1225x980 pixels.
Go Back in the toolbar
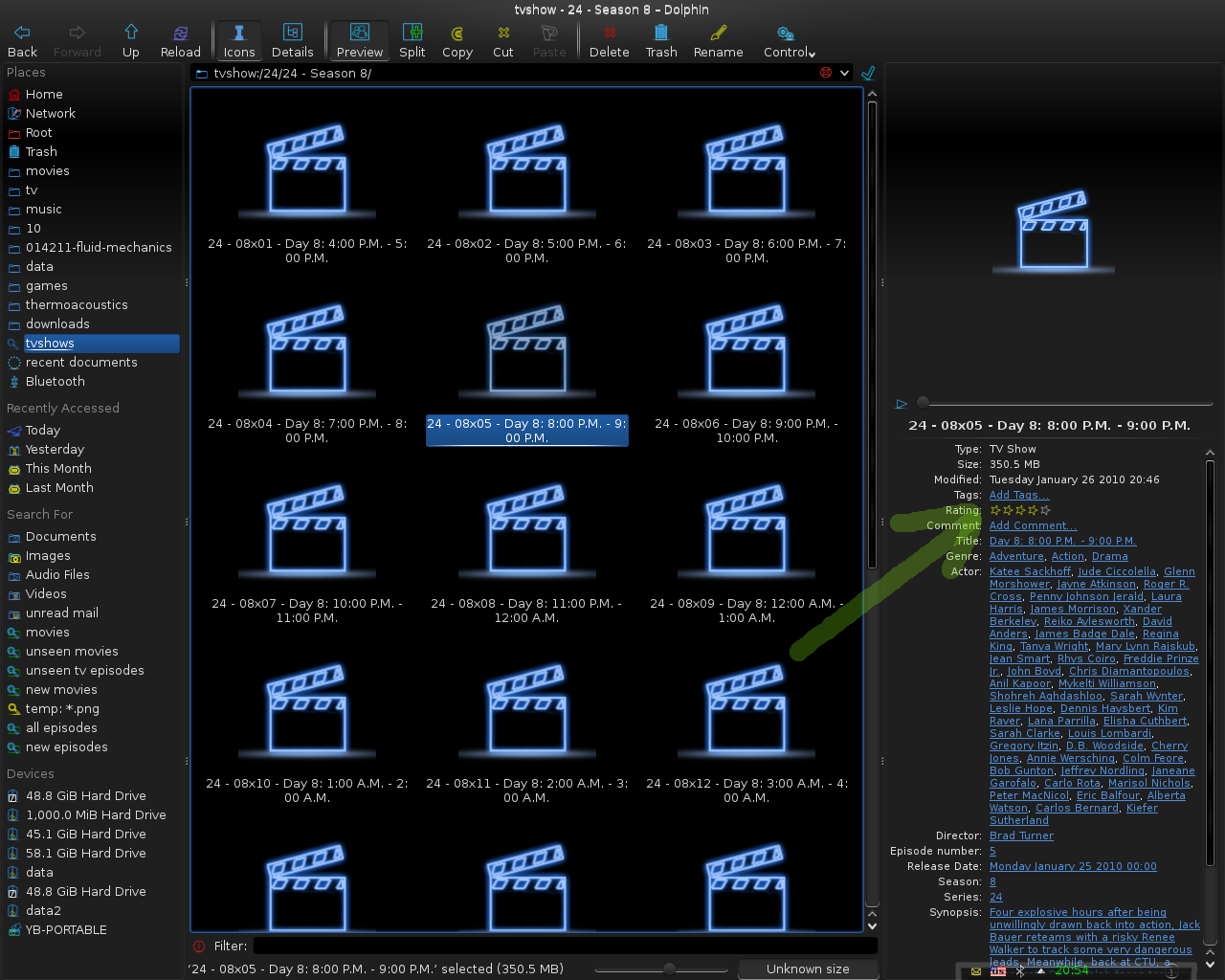click(22, 41)
